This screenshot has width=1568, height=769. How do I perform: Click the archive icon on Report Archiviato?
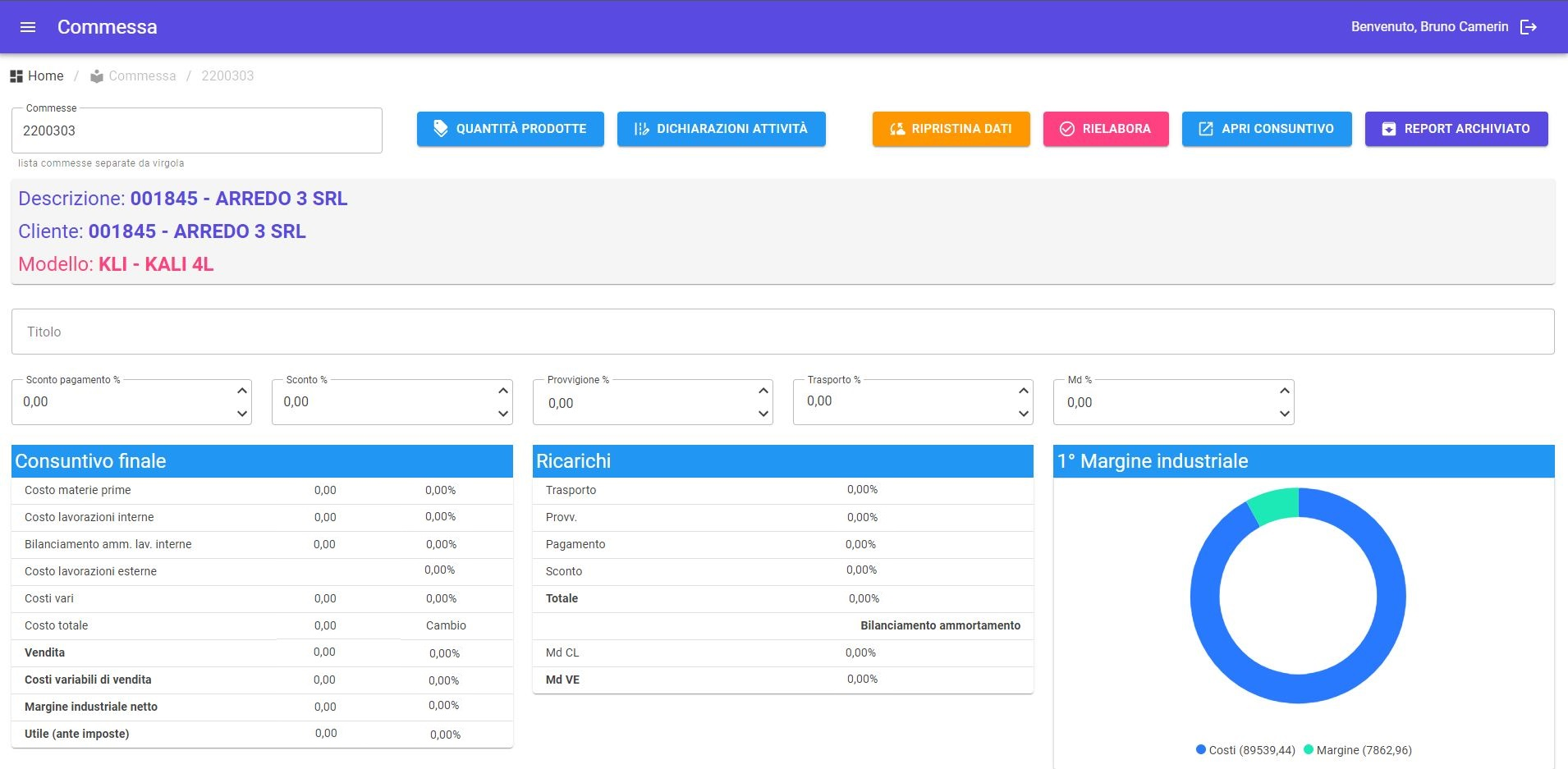pyautogui.click(x=1389, y=129)
